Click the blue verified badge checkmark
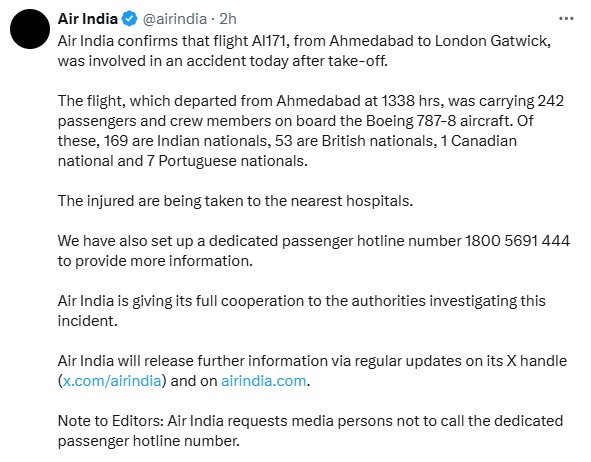Image resolution: width=591 pixels, height=462 pixels. (129, 18)
